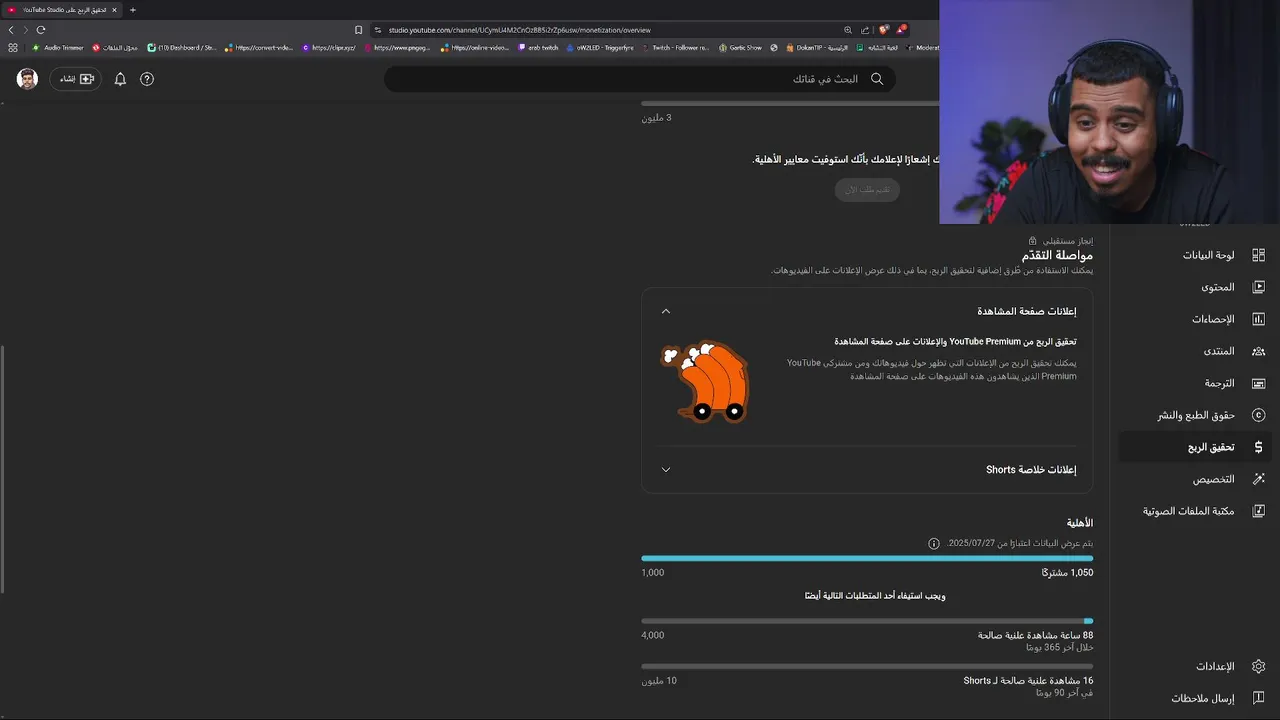This screenshot has height=720, width=1280.
Task: Click the Content (المحتوى) play icon in sidebar
Action: [1258, 287]
